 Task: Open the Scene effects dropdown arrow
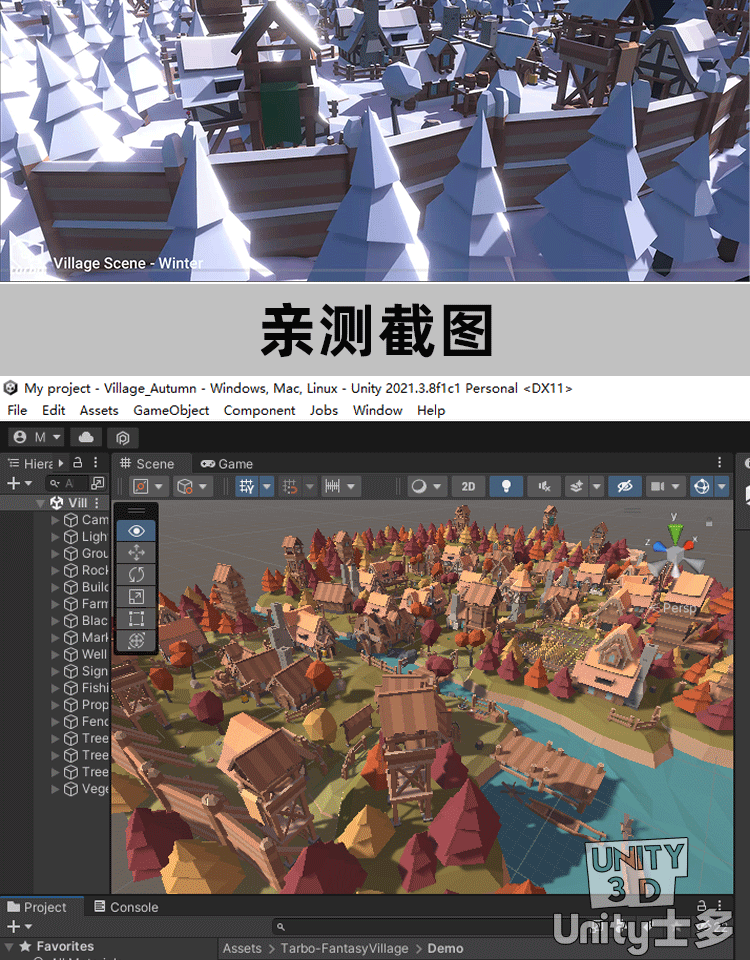point(596,486)
